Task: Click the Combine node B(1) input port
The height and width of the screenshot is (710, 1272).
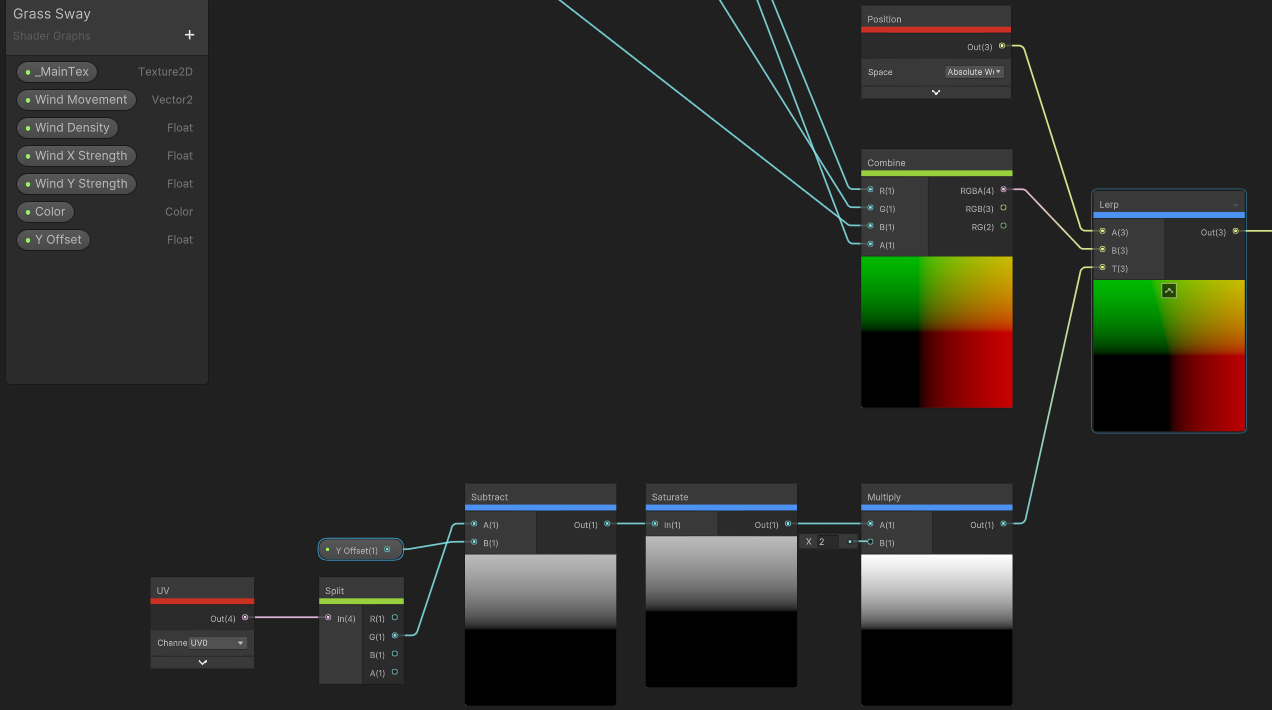Action: click(870, 226)
